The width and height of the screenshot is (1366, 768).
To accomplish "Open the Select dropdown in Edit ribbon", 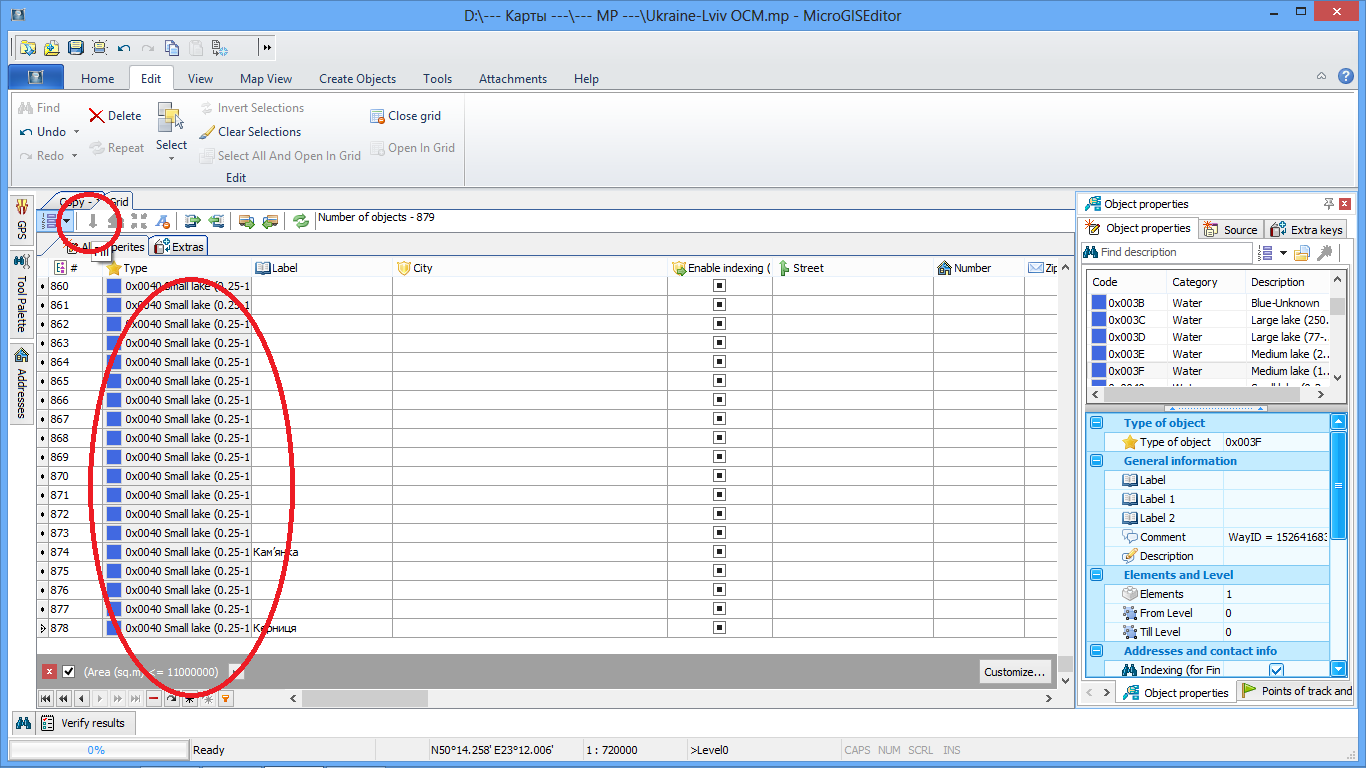I will (171, 158).
